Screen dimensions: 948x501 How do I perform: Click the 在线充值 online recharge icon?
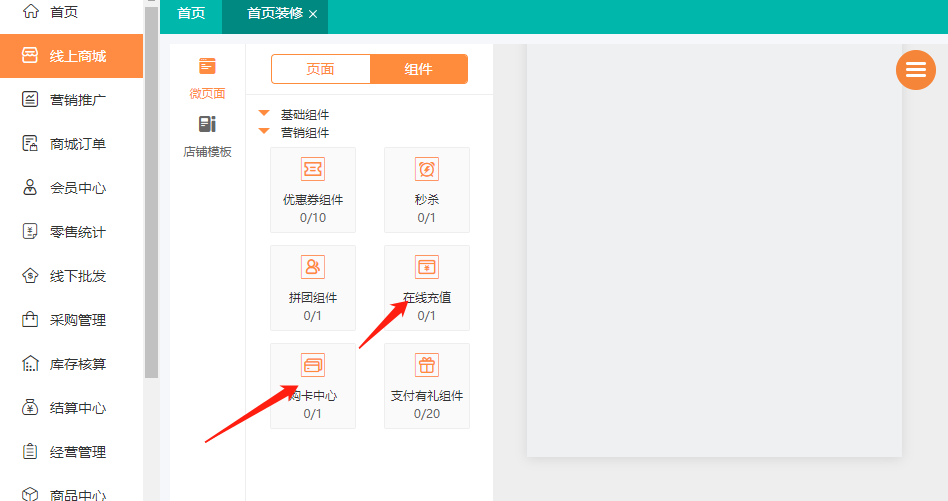coord(427,267)
